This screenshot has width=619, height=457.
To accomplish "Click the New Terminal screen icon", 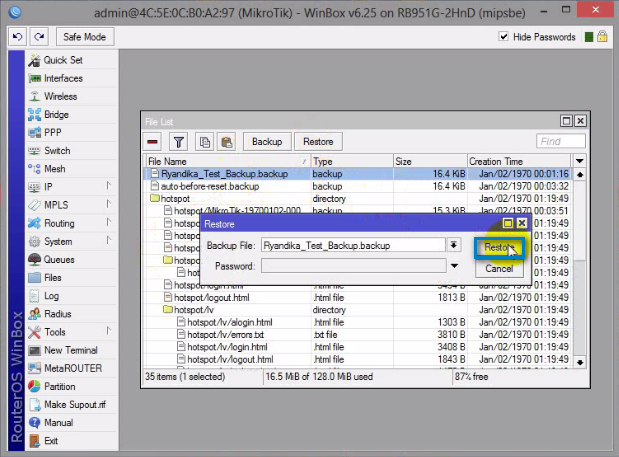I will 34,350.
